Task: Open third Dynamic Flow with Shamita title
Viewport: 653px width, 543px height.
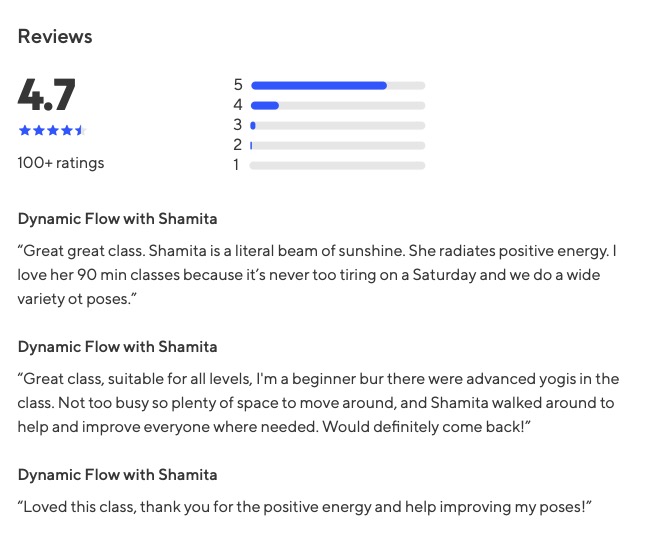Action: coord(117,474)
